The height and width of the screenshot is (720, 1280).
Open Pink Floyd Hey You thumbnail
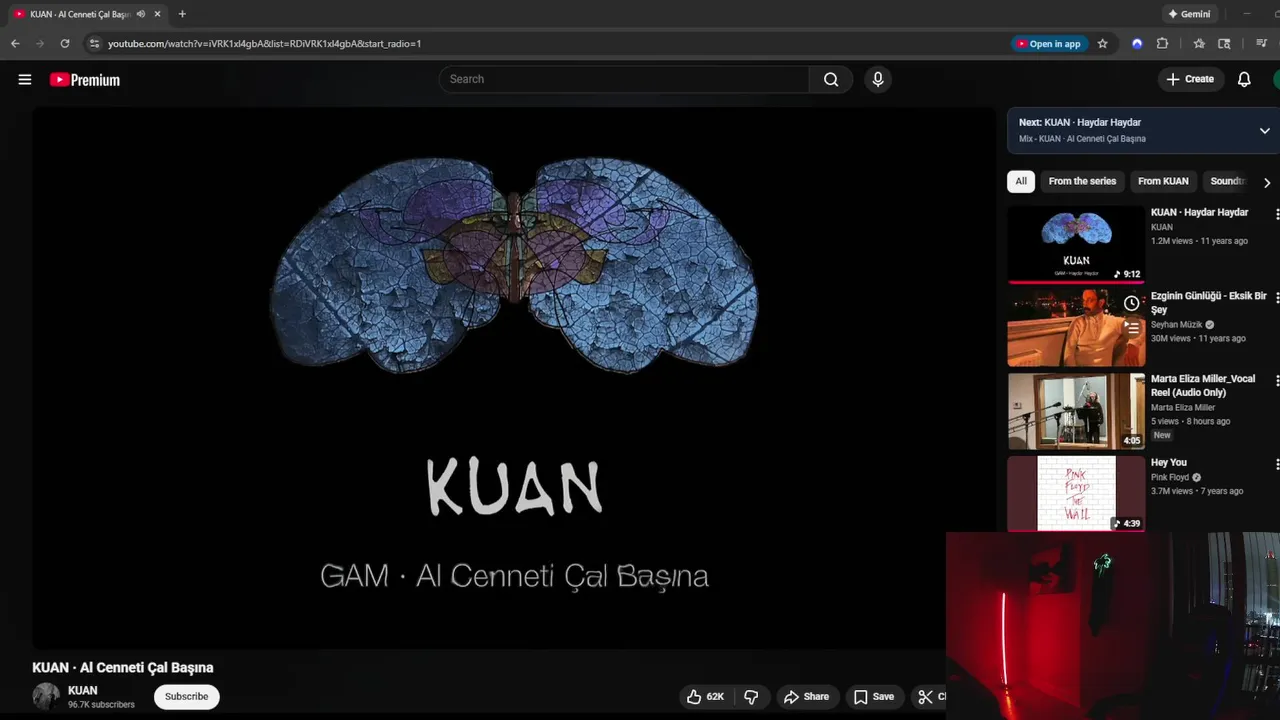(1076, 494)
